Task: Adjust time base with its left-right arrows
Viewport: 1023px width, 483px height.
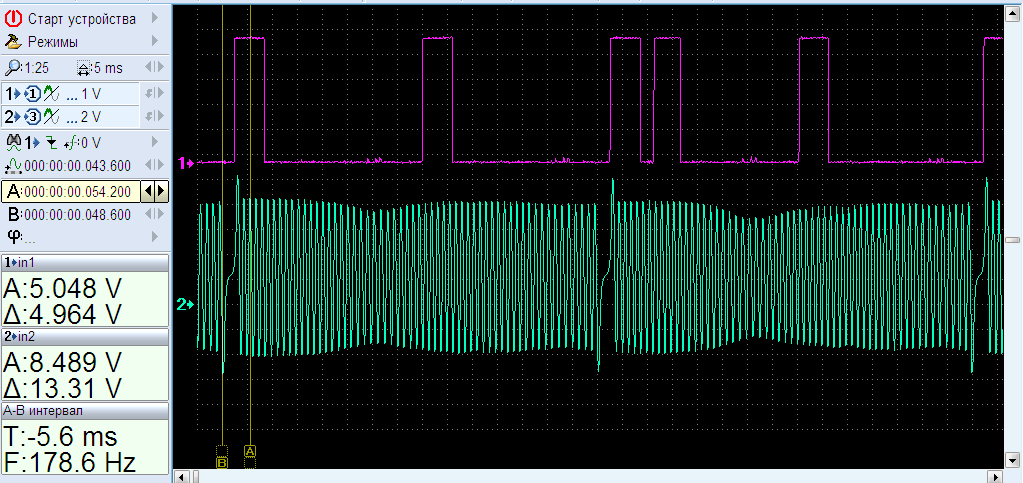Action: click(x=155, y=67)
